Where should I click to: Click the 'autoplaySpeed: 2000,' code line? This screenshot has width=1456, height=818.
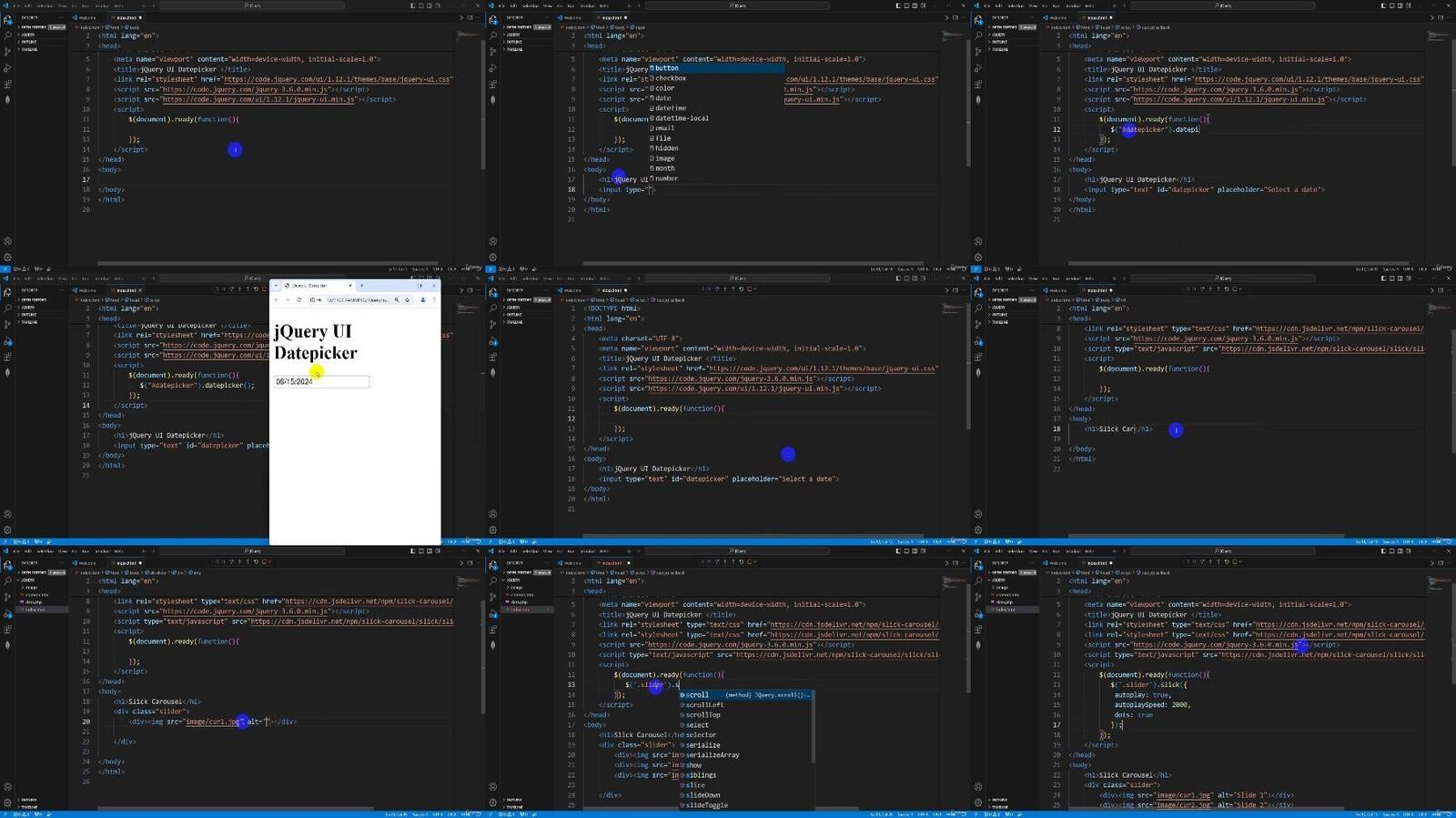(x=1151, y=705)
